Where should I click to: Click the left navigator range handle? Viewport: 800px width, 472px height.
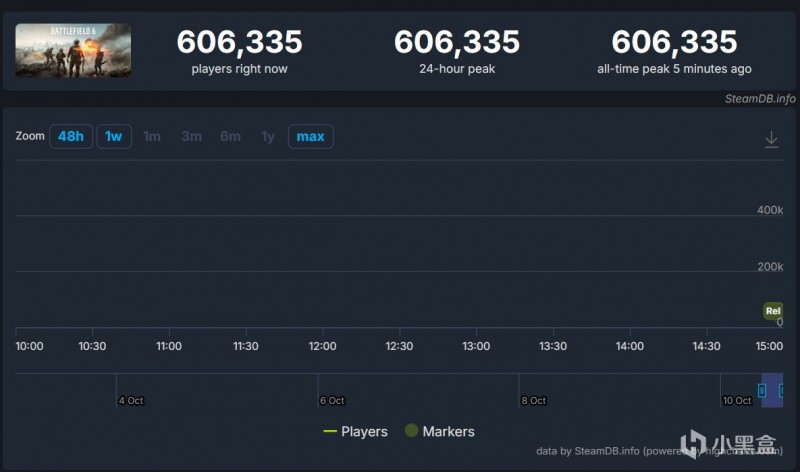click(x=762, y=390)
